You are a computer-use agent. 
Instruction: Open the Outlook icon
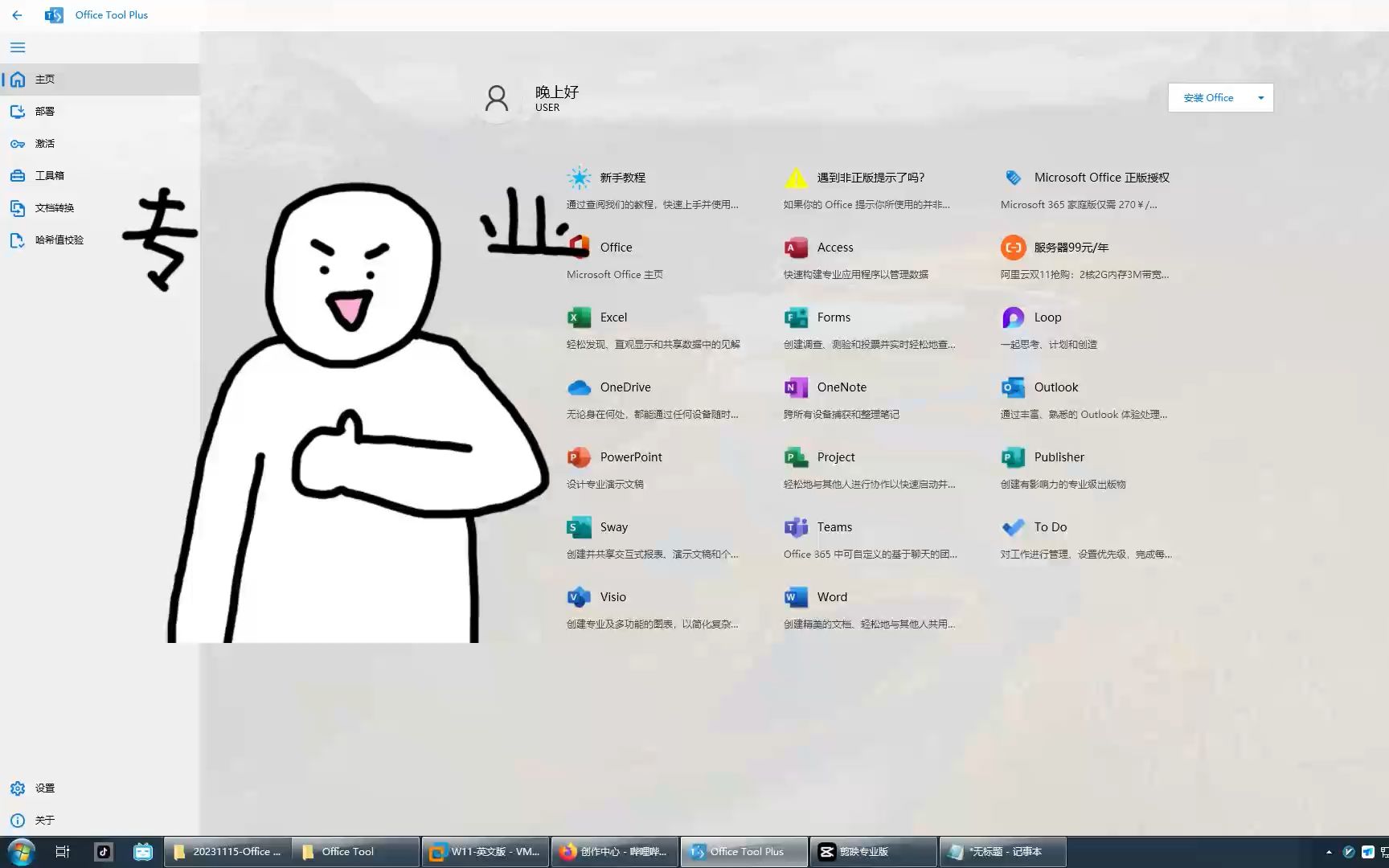pyautogui.click(x=1013, y=387)
